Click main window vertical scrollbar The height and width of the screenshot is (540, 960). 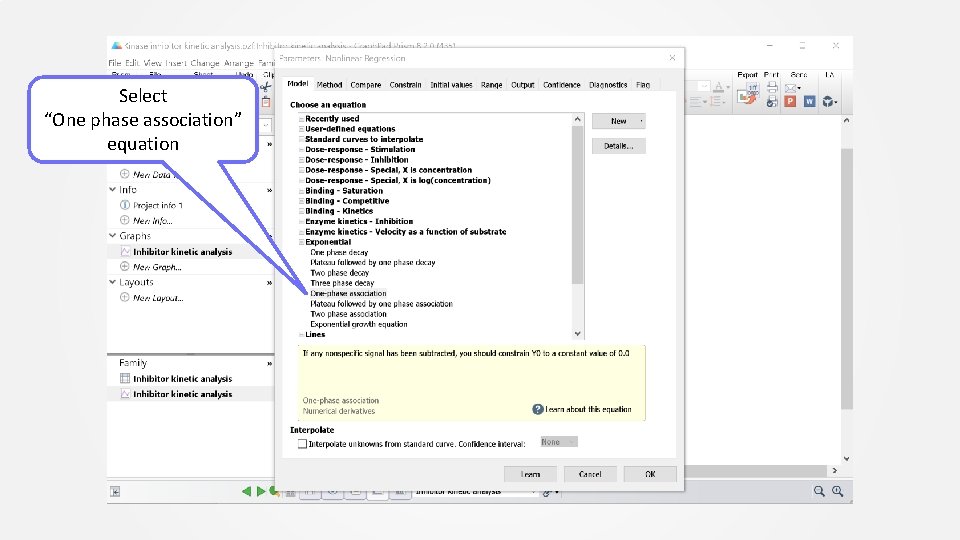[846, 279]
